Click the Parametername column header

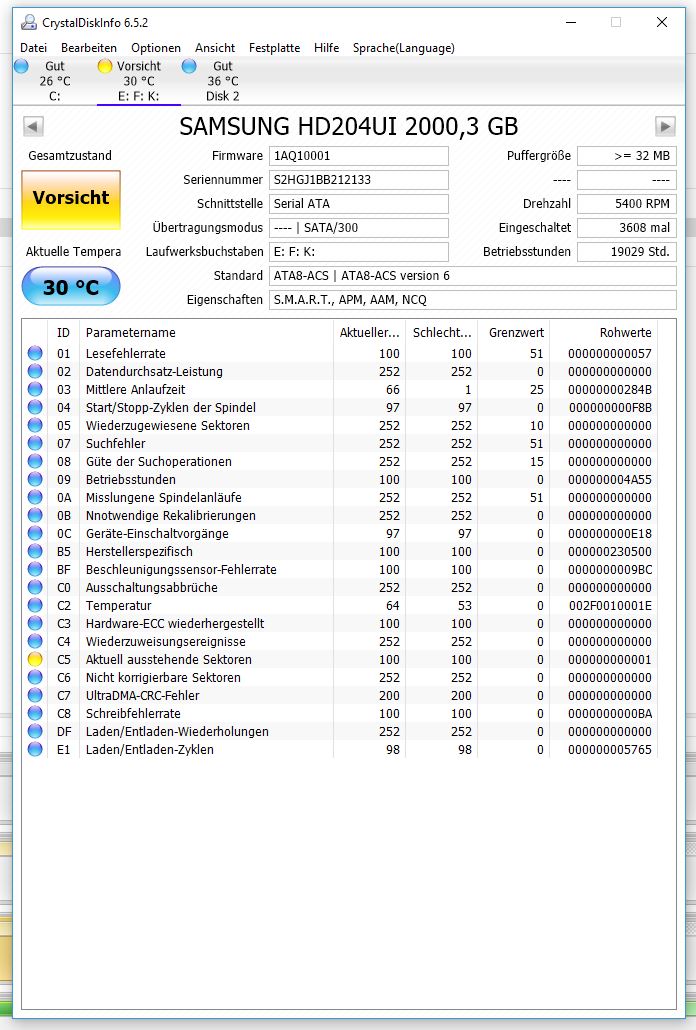[x=206, y=332]
